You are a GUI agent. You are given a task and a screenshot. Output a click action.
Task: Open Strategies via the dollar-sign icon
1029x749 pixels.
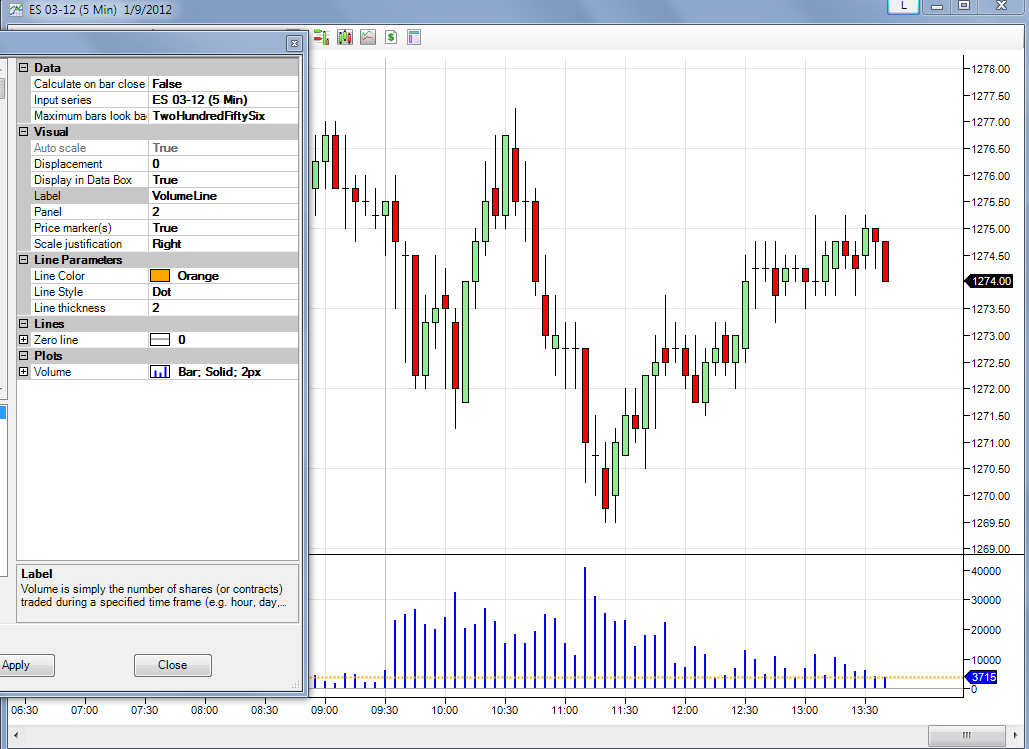pos(391,37)
